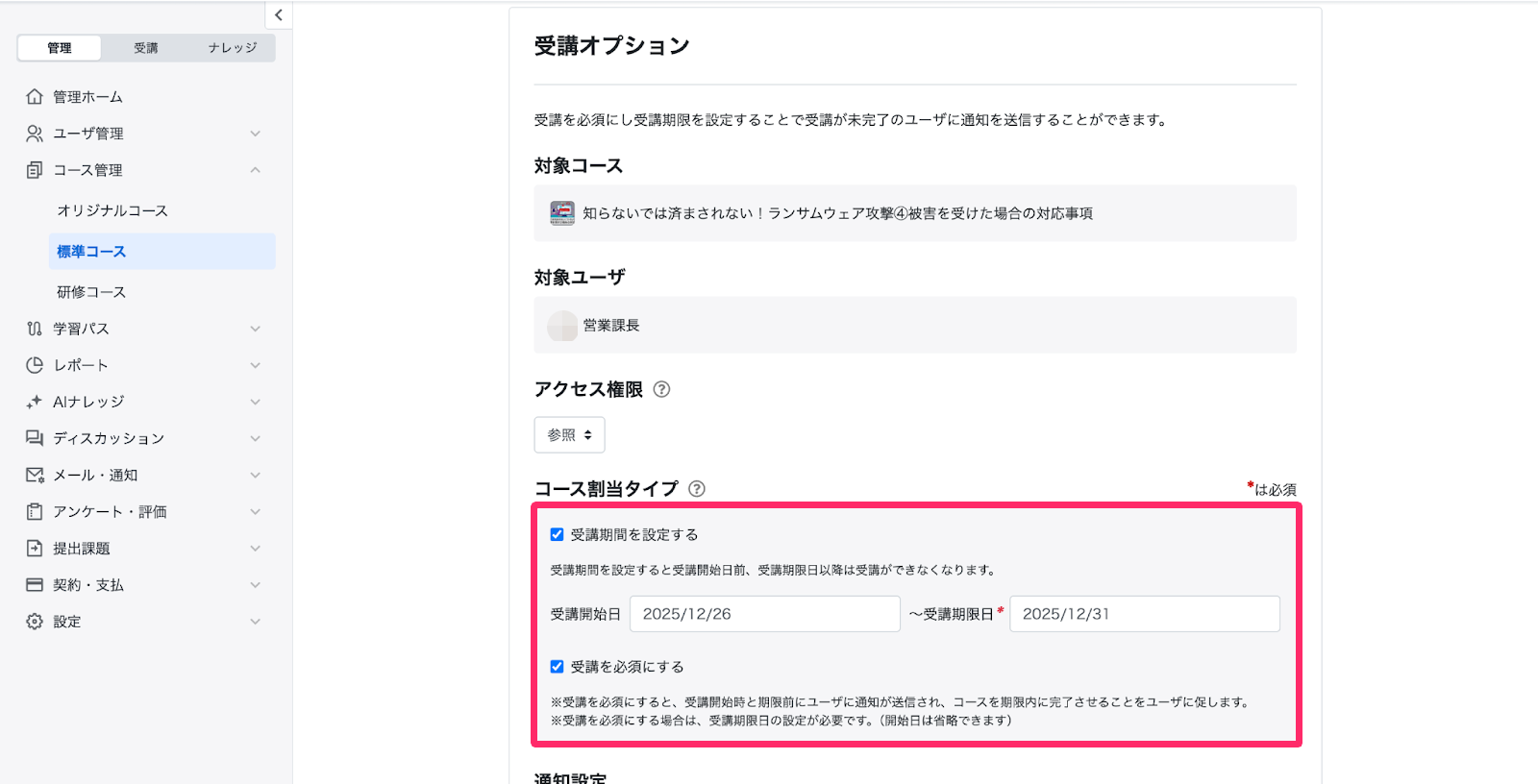Select 標準コース in sidebar
The height and width of the screenshot is (784, 1538).
coord(161,251)
